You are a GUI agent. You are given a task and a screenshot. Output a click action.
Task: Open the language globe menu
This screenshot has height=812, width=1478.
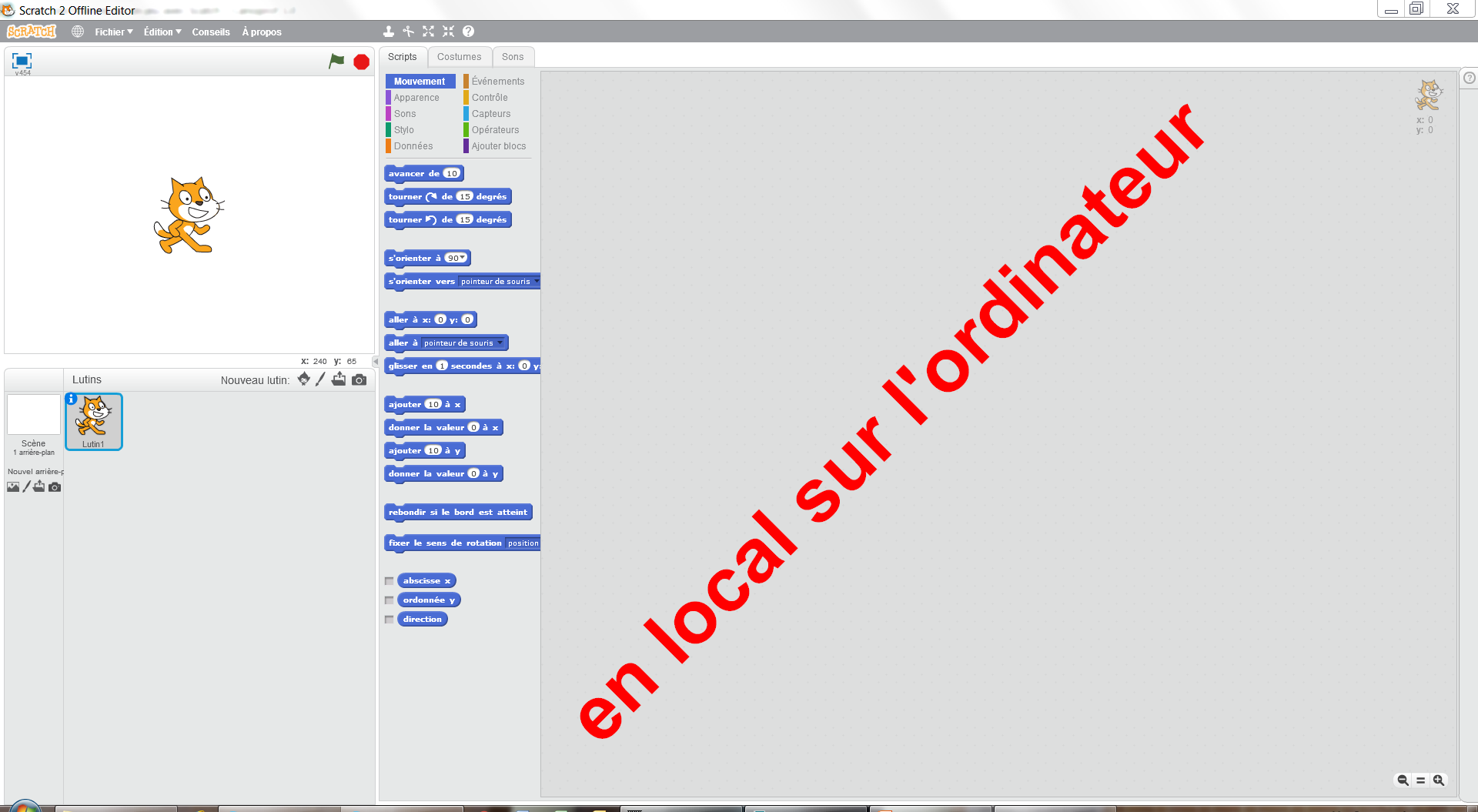pos(78,32)
